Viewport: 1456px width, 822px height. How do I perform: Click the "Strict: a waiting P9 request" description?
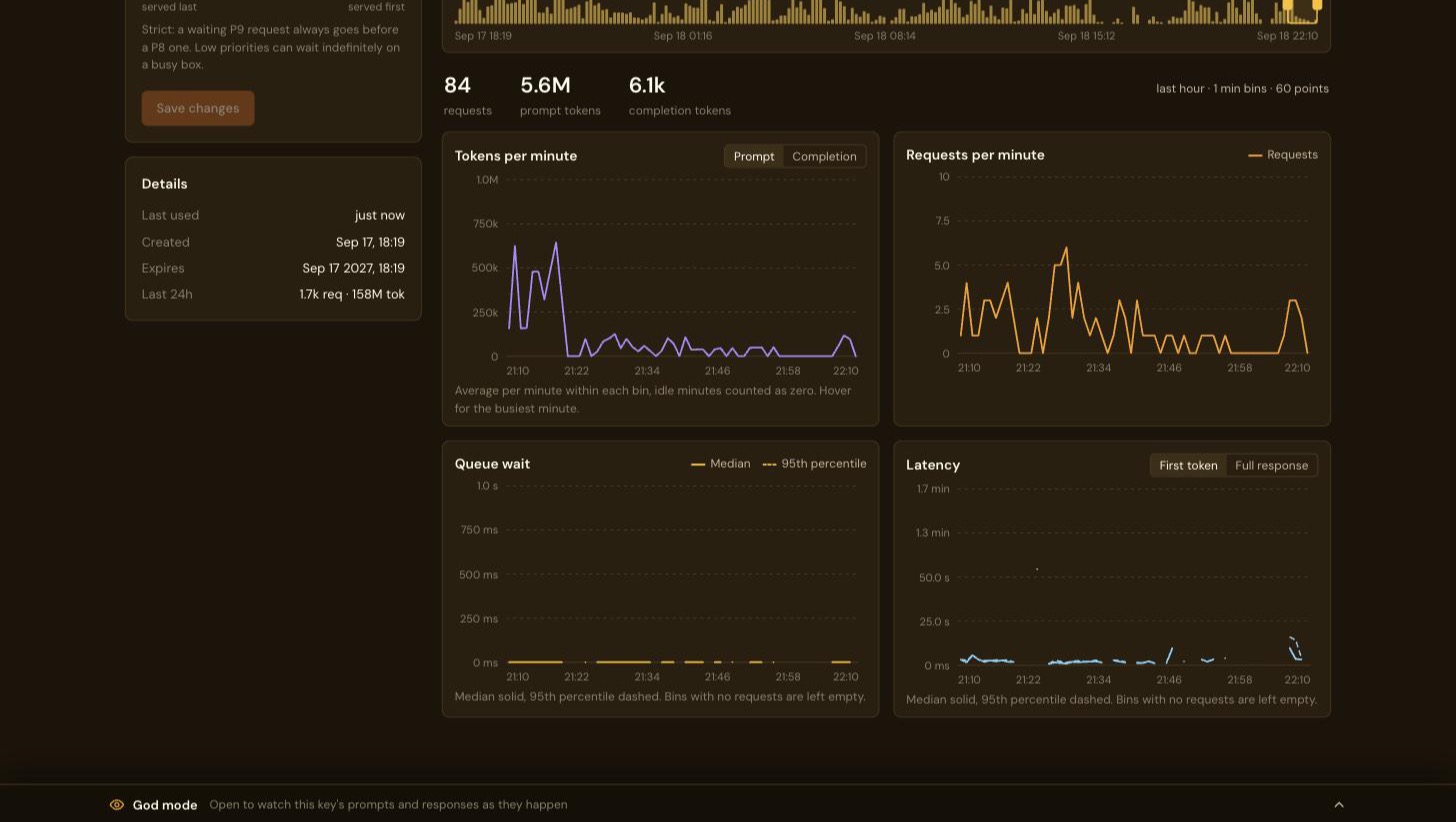coord(271,47)
